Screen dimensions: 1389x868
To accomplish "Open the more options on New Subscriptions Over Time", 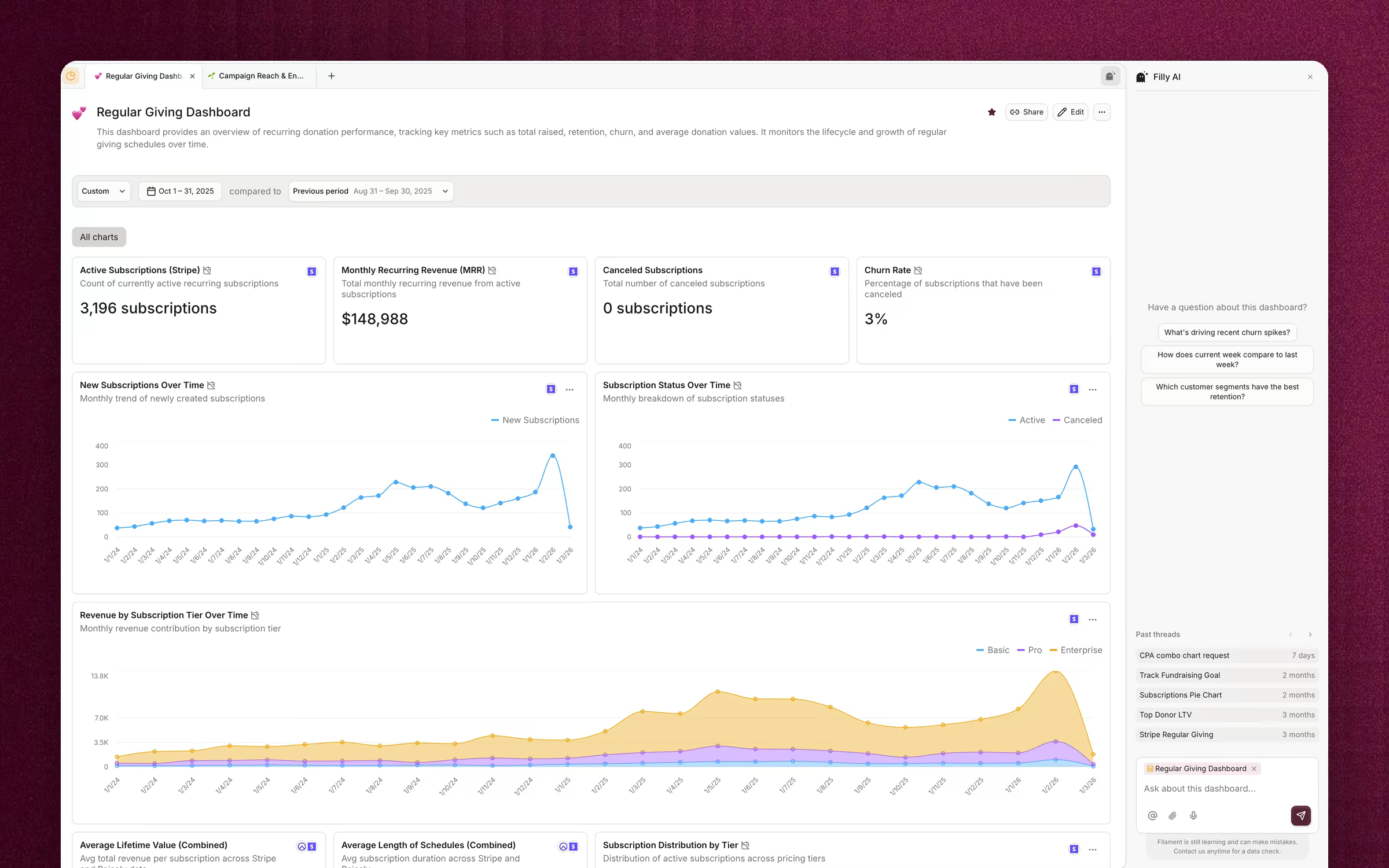I will [570, 389].
